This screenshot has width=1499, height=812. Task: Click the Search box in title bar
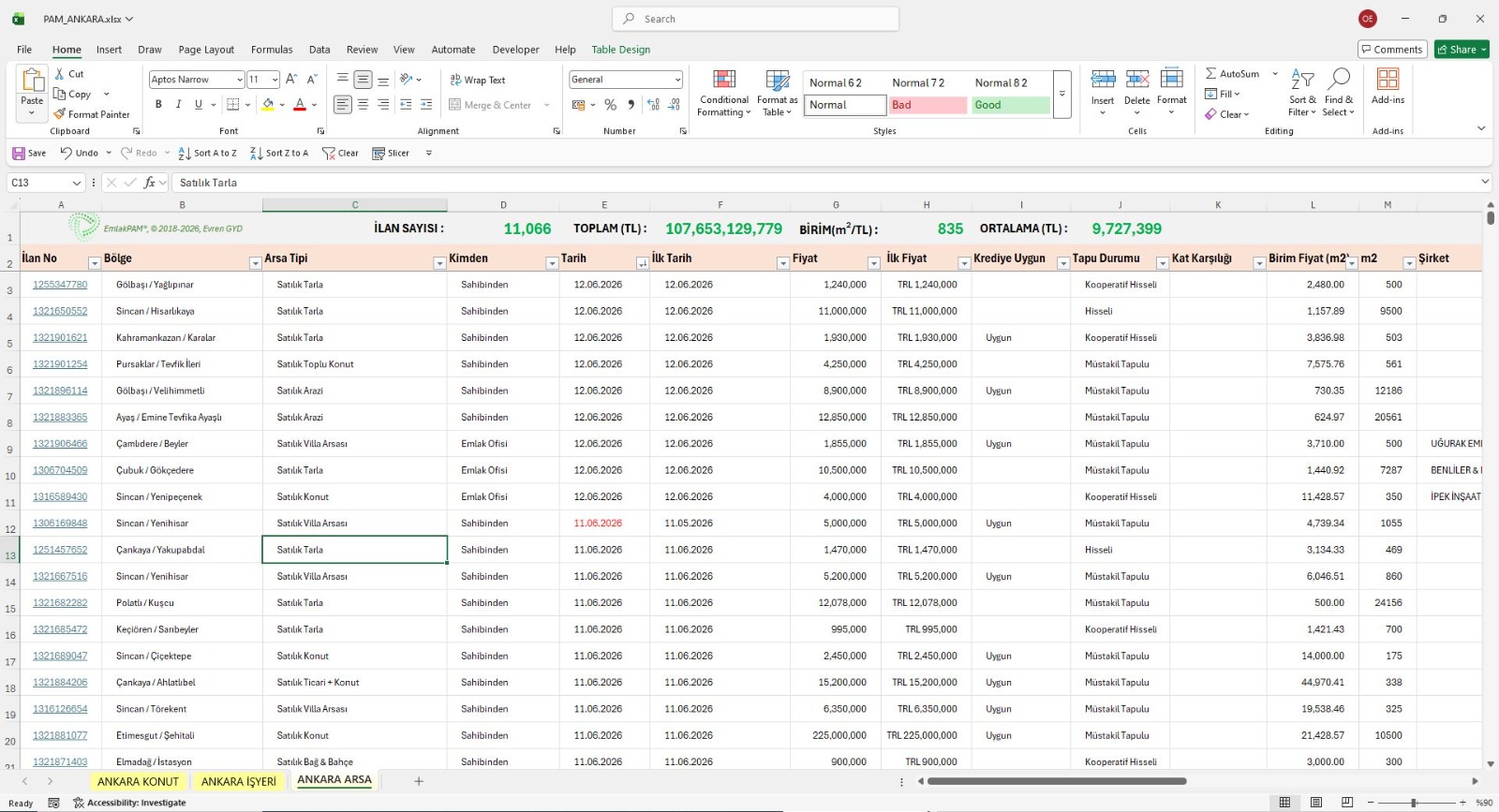point(755,19)
